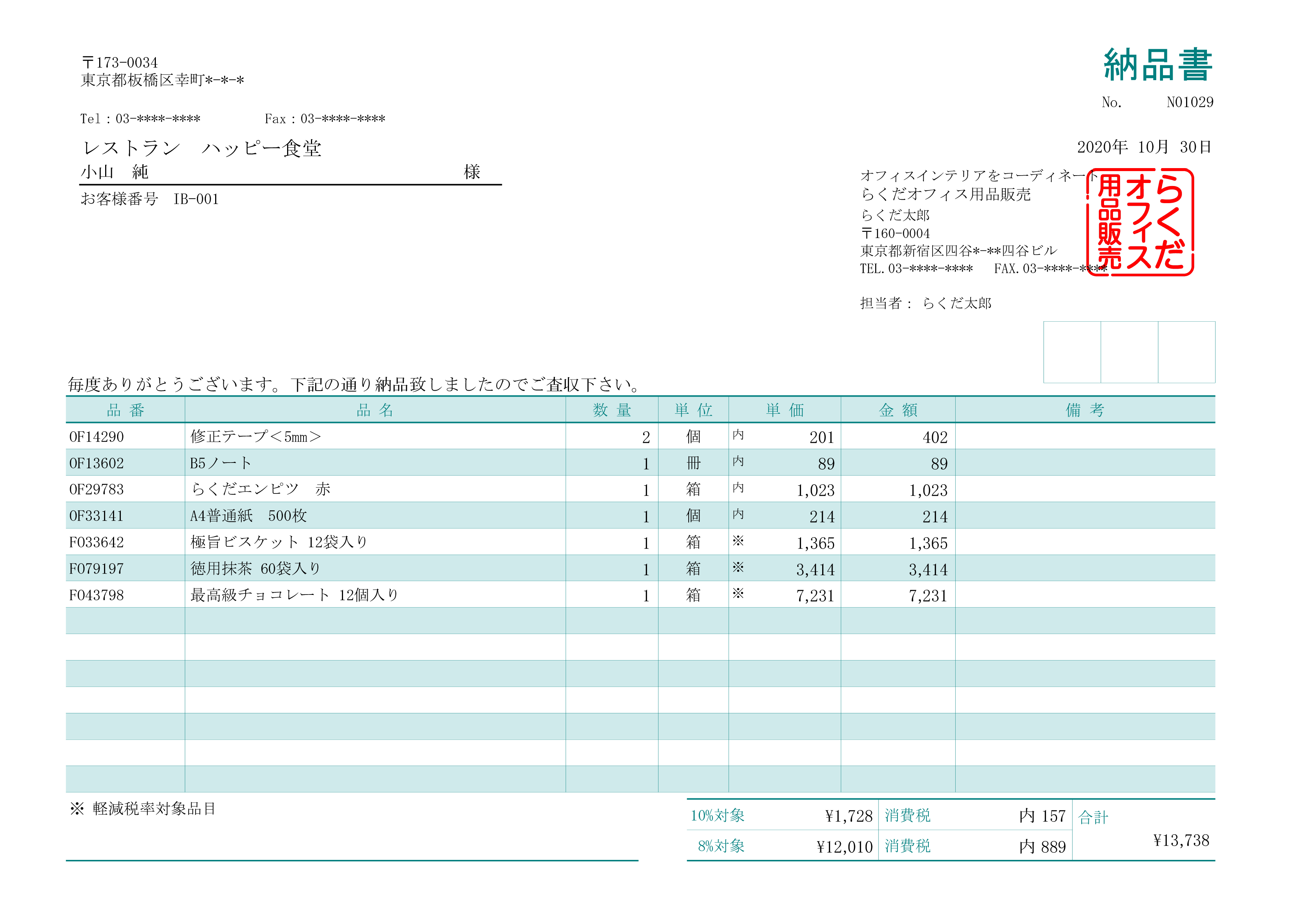Click the Fax : 03-****-**** text
The image size is (1308, 924).
coord(325,119)
